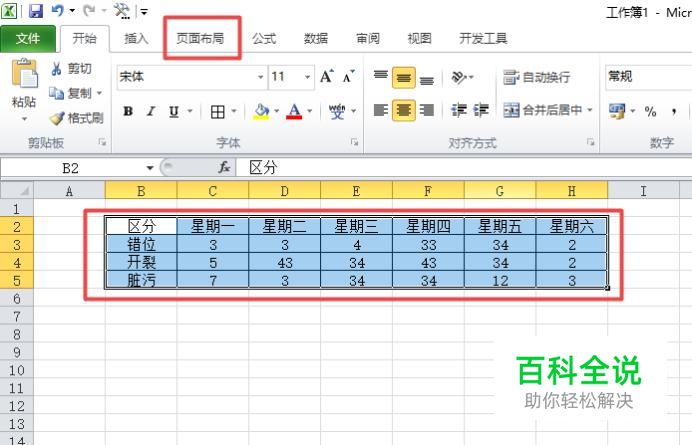Screen dimensions: 692x445
Task: Click the wén phonetic guide icon
Action: click(337, 111)
